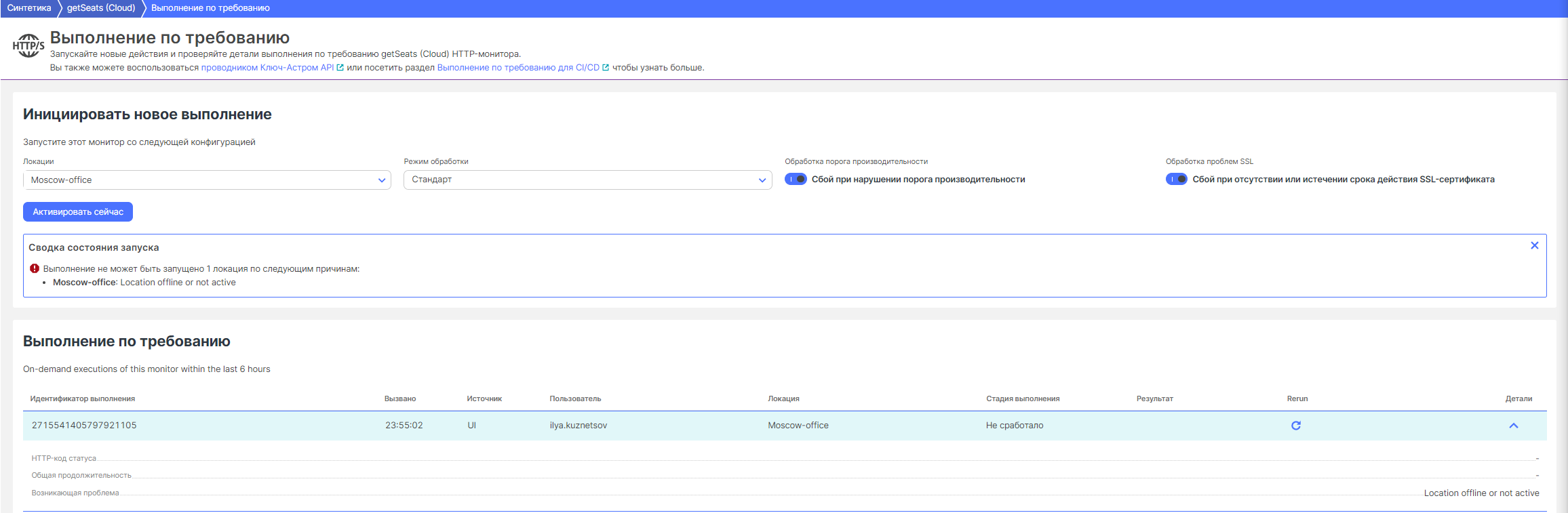Image resolution: width=1568 pixels, height=513 pixels.
Task: Click the Вызвано column header
Action: 400,398
